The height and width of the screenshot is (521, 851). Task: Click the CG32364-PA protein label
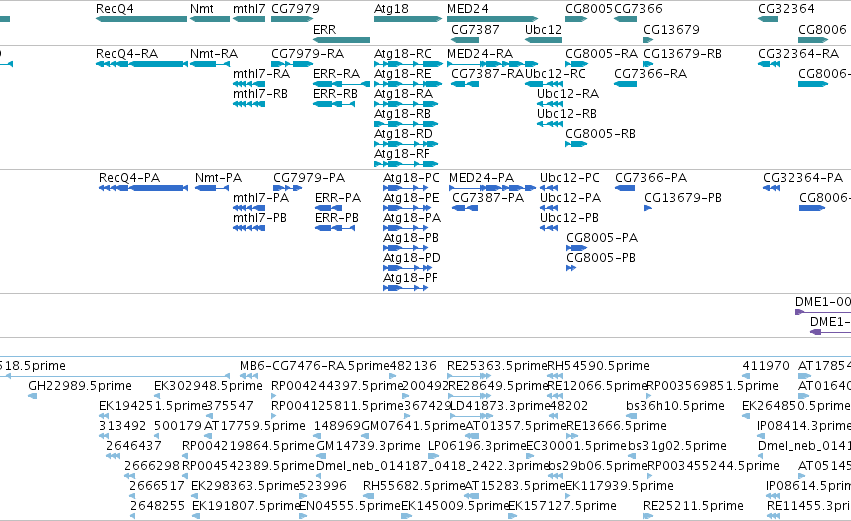(803, 178)
